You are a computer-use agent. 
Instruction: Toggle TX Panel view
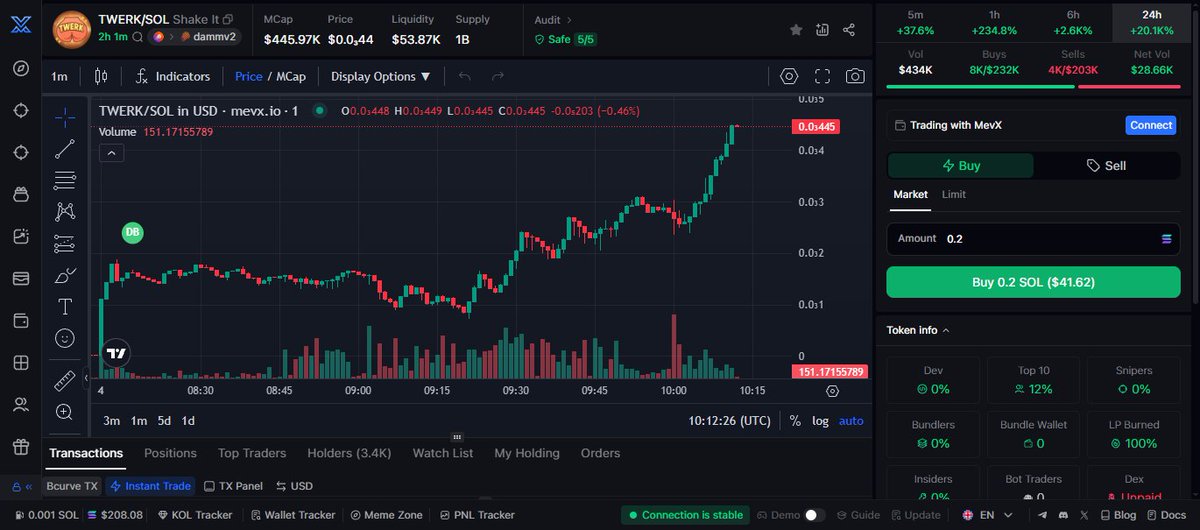[233, 486]
